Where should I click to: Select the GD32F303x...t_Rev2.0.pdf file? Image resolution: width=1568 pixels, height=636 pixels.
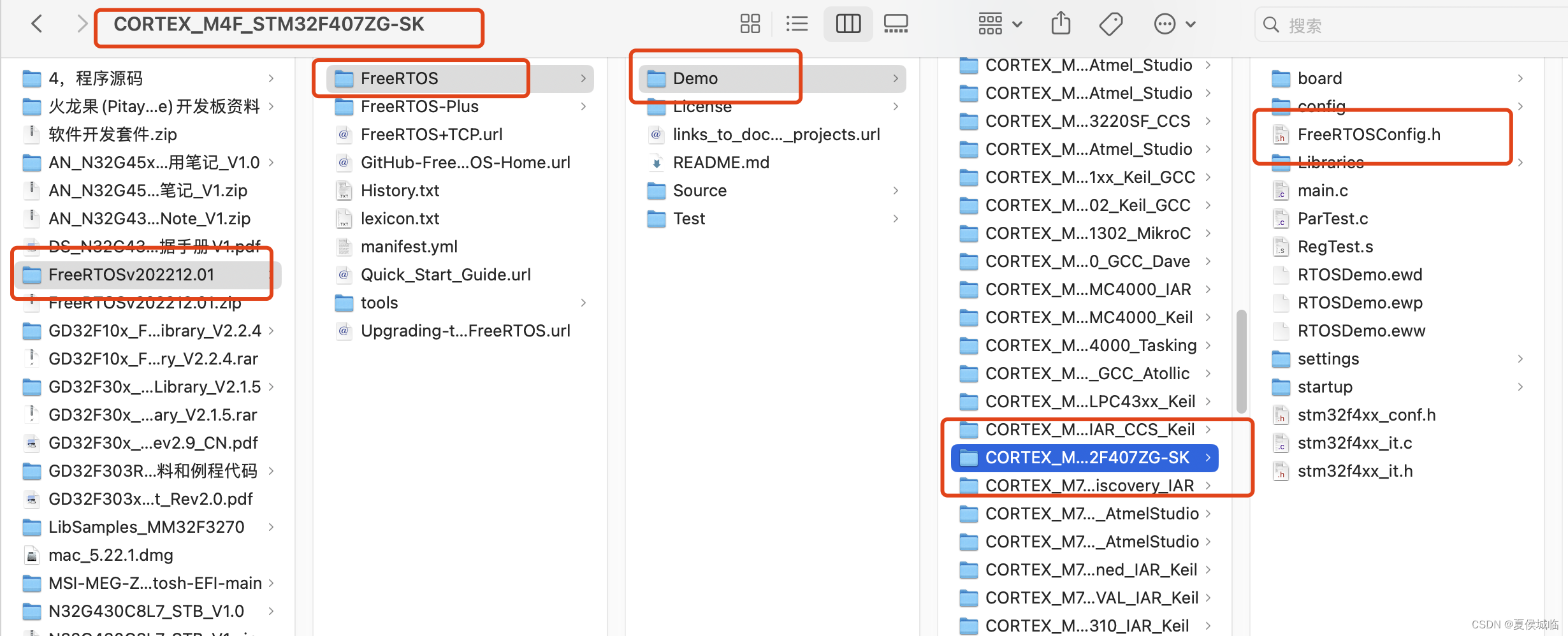[148, 499]
